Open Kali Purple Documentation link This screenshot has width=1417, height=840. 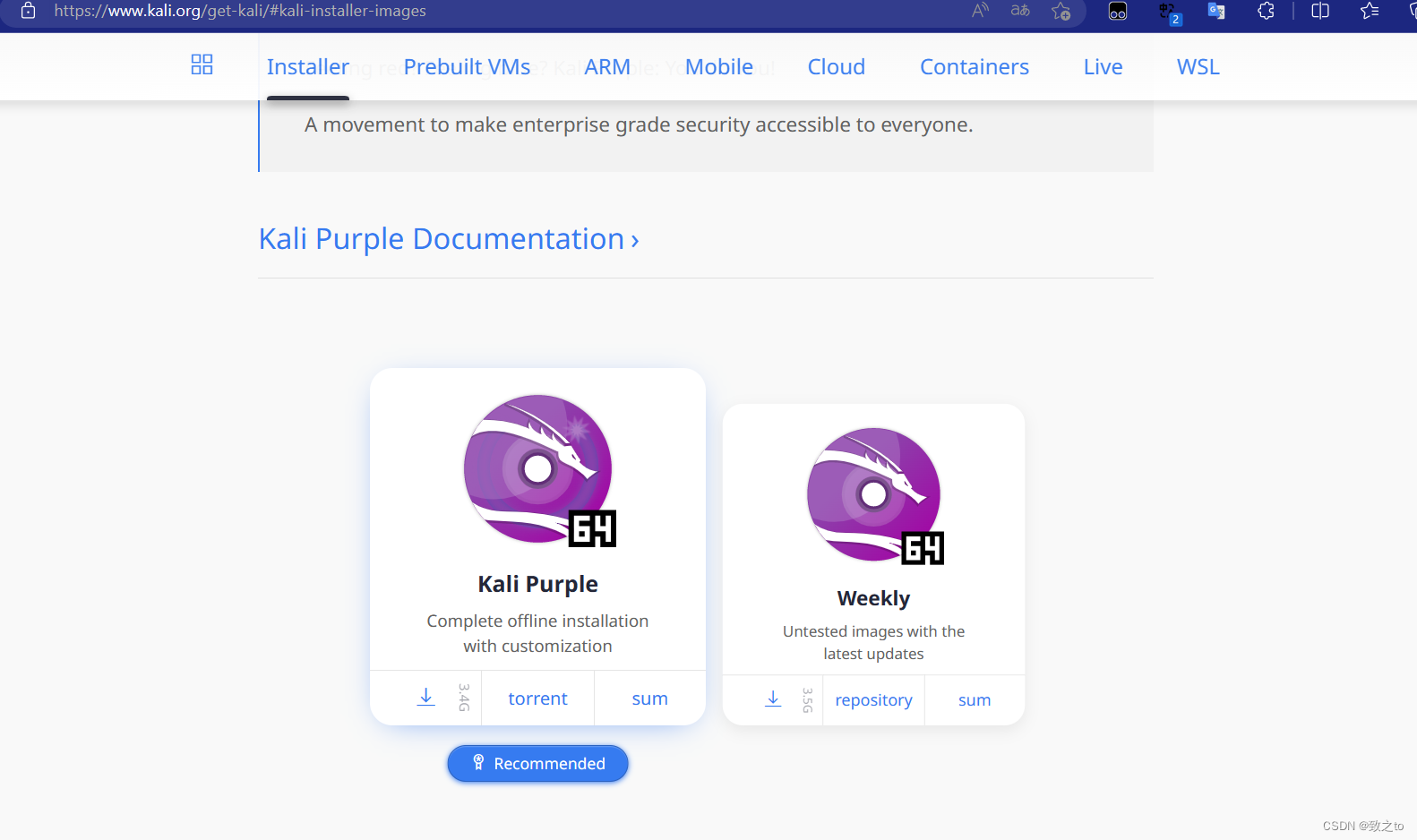click(449, 239)
